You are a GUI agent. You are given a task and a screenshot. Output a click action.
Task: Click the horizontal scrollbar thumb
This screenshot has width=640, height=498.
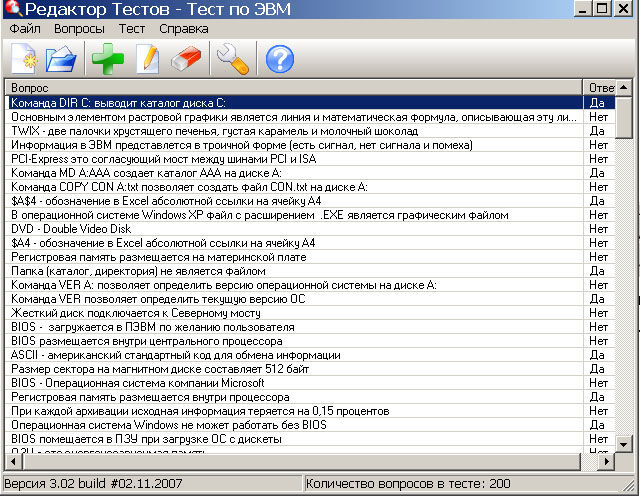pyautogui.click(x=301, y=462)
